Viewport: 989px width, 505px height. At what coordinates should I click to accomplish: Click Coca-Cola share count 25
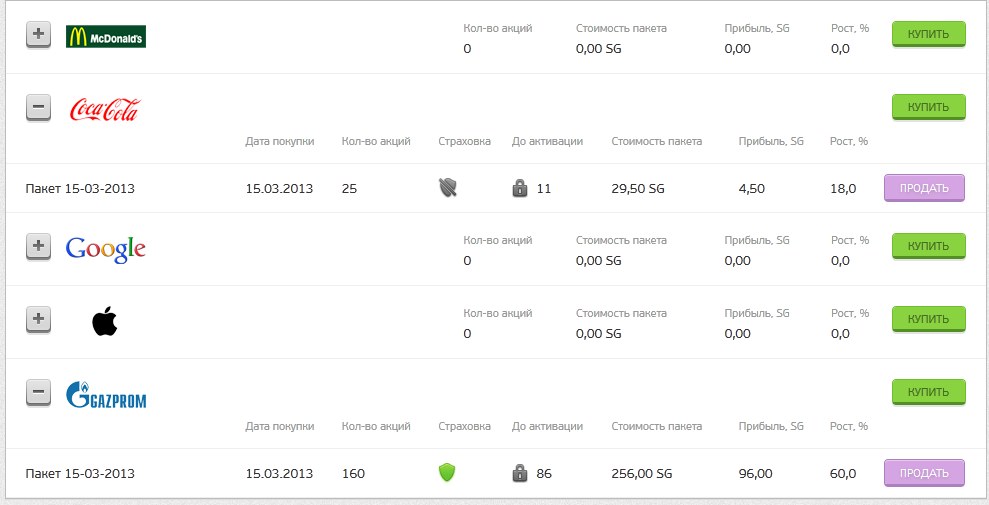[349, 189]
